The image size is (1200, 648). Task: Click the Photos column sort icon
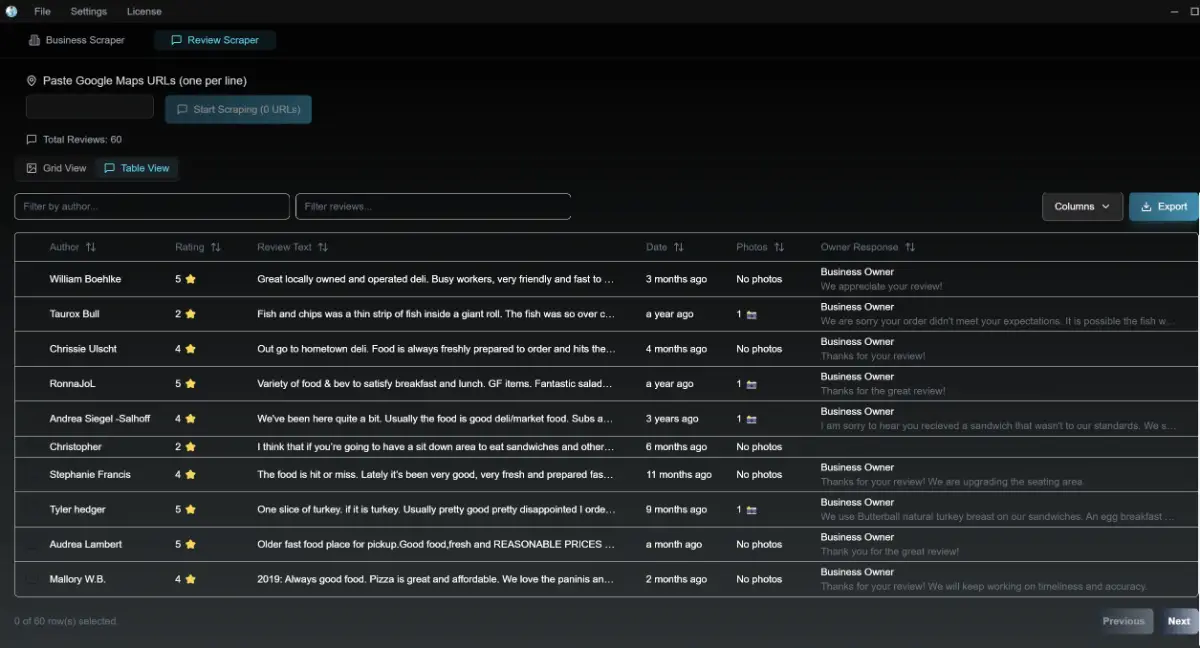click(x=779, y=247)
